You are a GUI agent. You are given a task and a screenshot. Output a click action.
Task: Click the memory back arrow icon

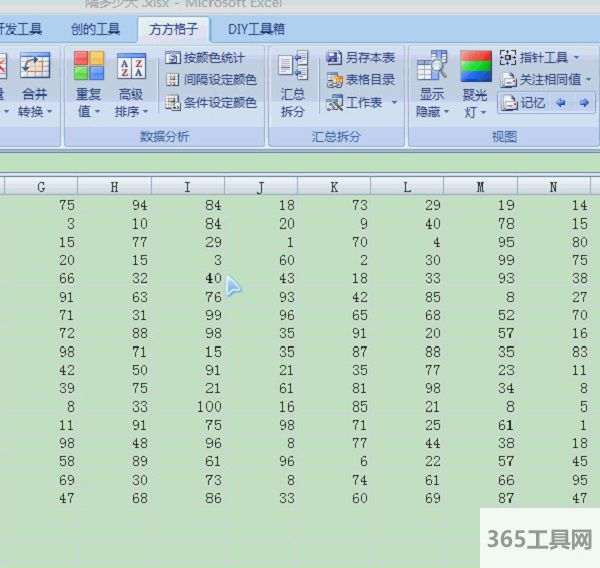point(560,103)
